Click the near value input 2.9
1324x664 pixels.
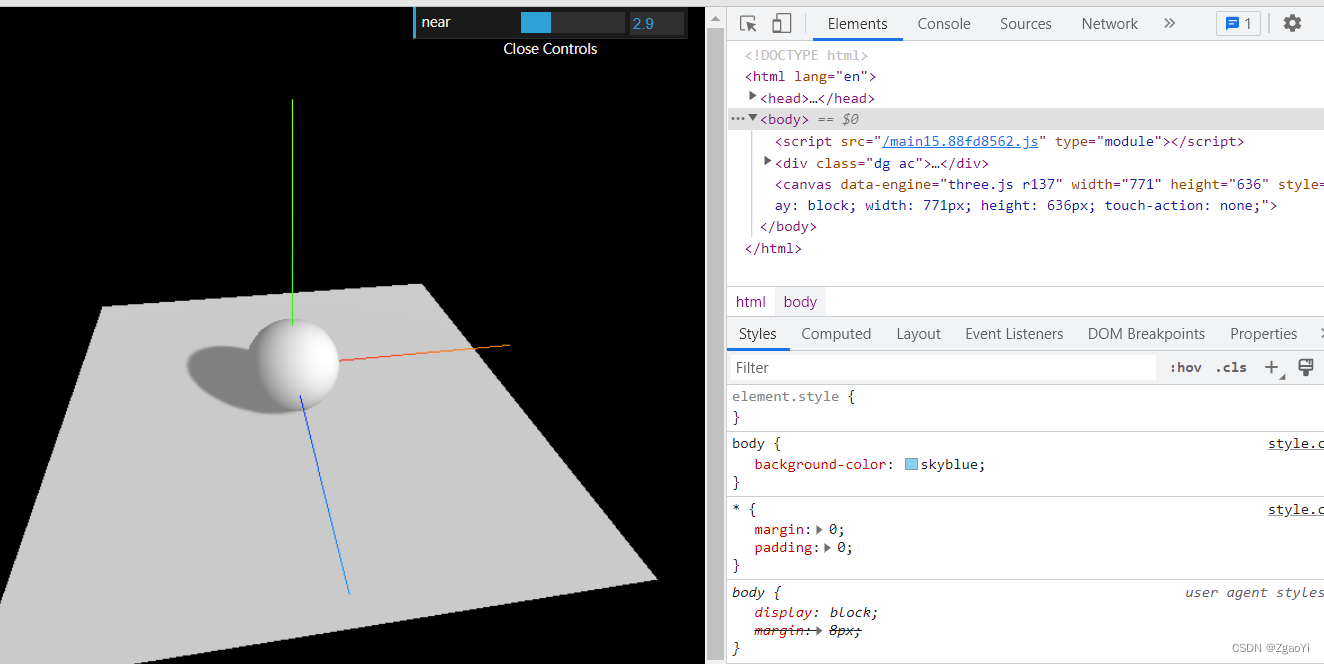[x=657, y=23]
